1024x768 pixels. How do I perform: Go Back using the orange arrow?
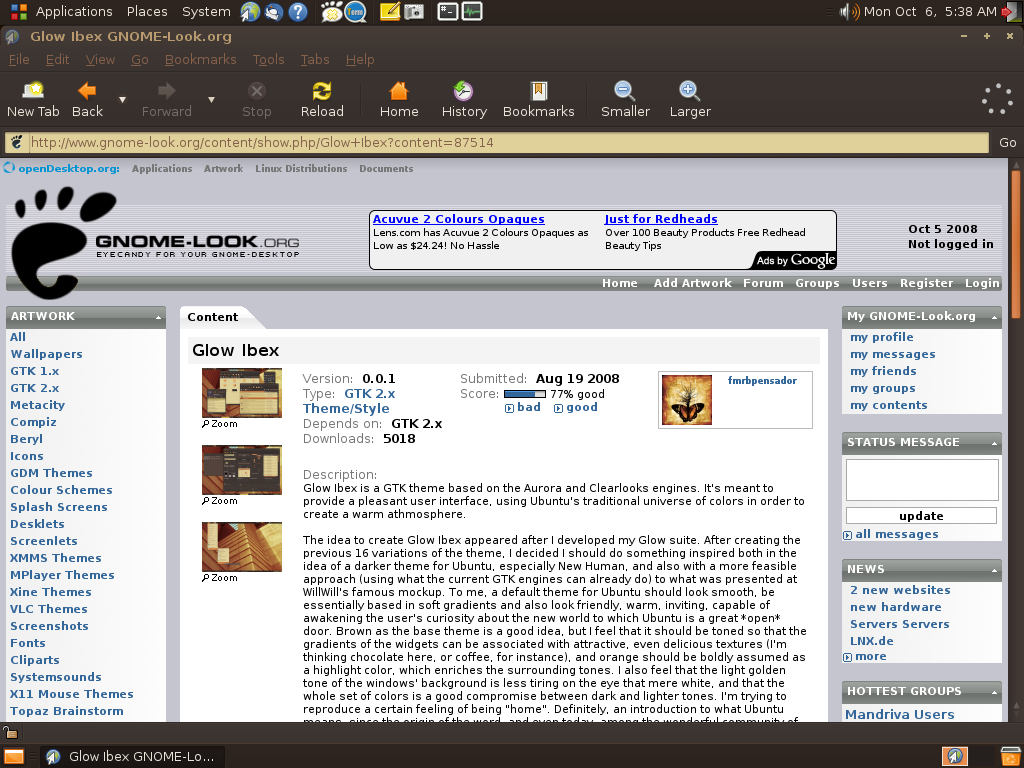pos(87,100)
